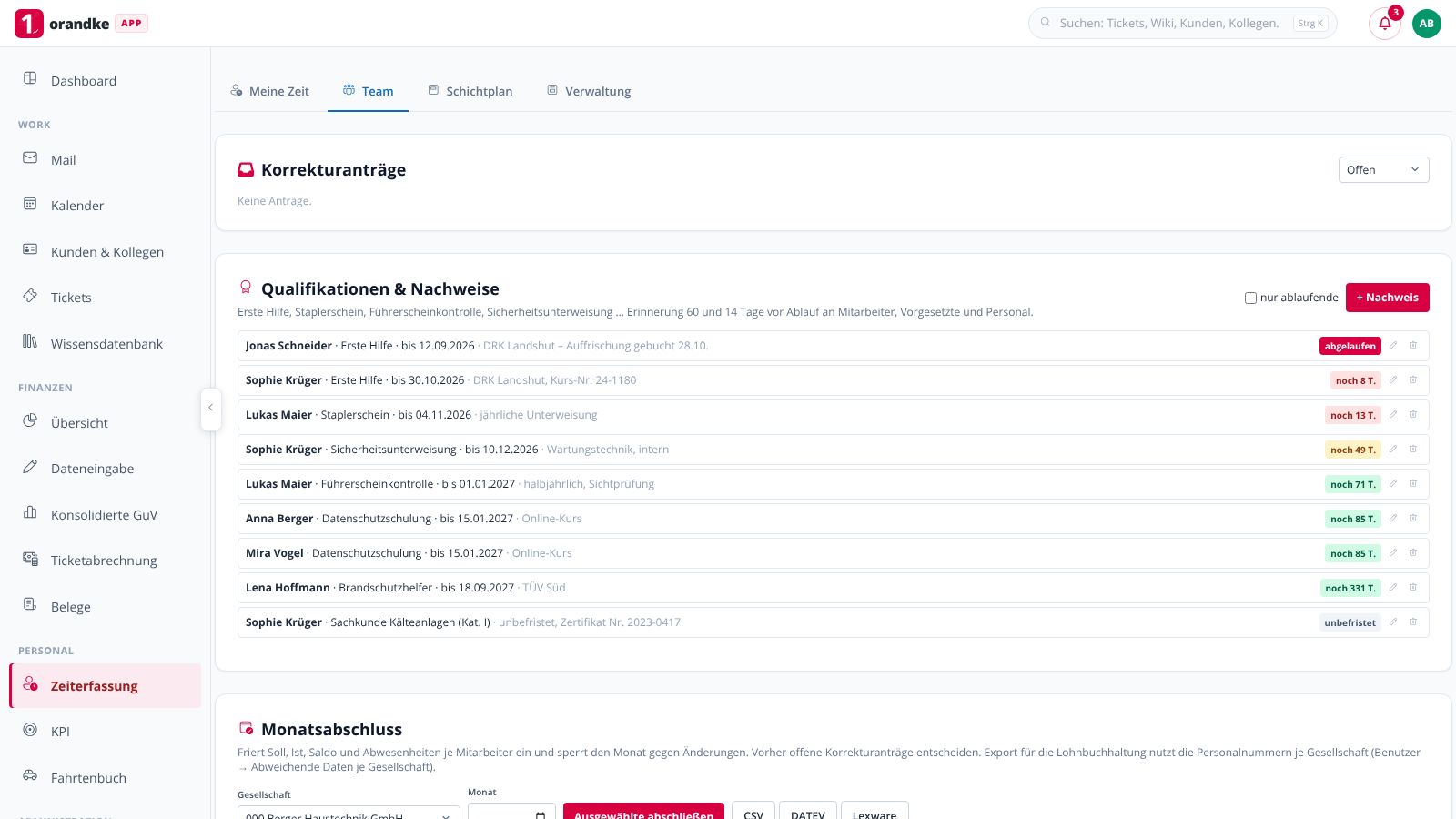Click the 'unbefristet' badge
This screenshot has width=1456, height=819.
[x=1350, y=622]
